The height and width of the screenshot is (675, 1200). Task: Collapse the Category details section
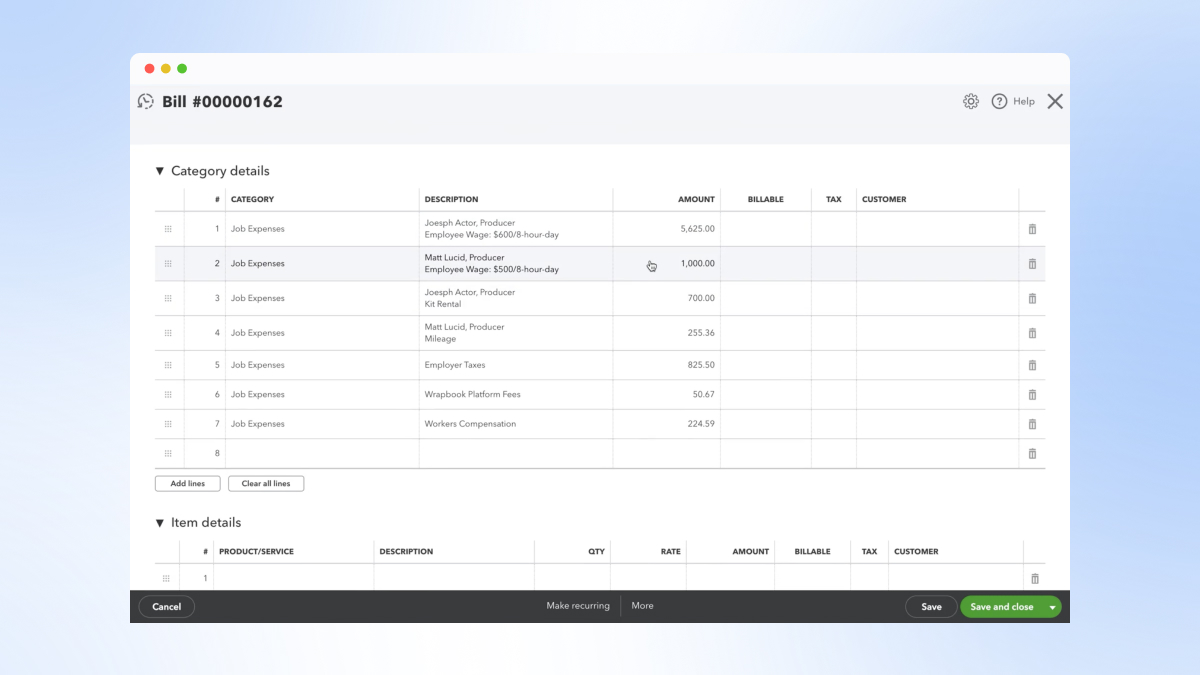coord(160,170)
